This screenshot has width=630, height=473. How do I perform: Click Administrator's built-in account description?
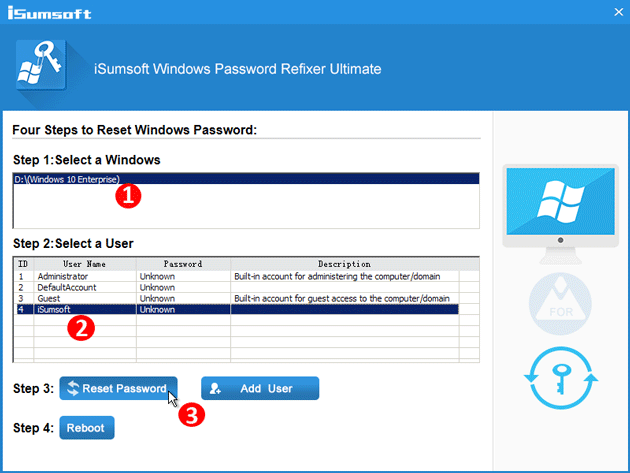(x=337, y=276)
